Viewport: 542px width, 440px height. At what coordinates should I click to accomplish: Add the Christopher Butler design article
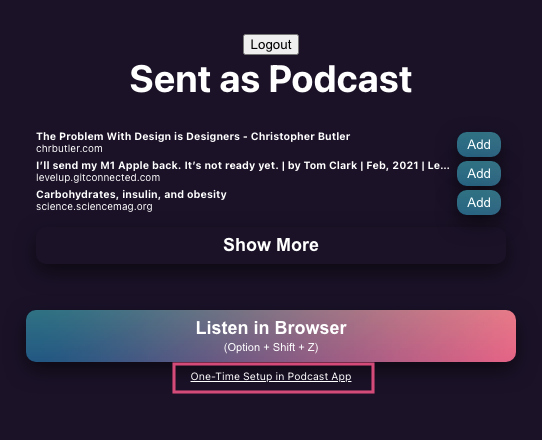point(479,144)
